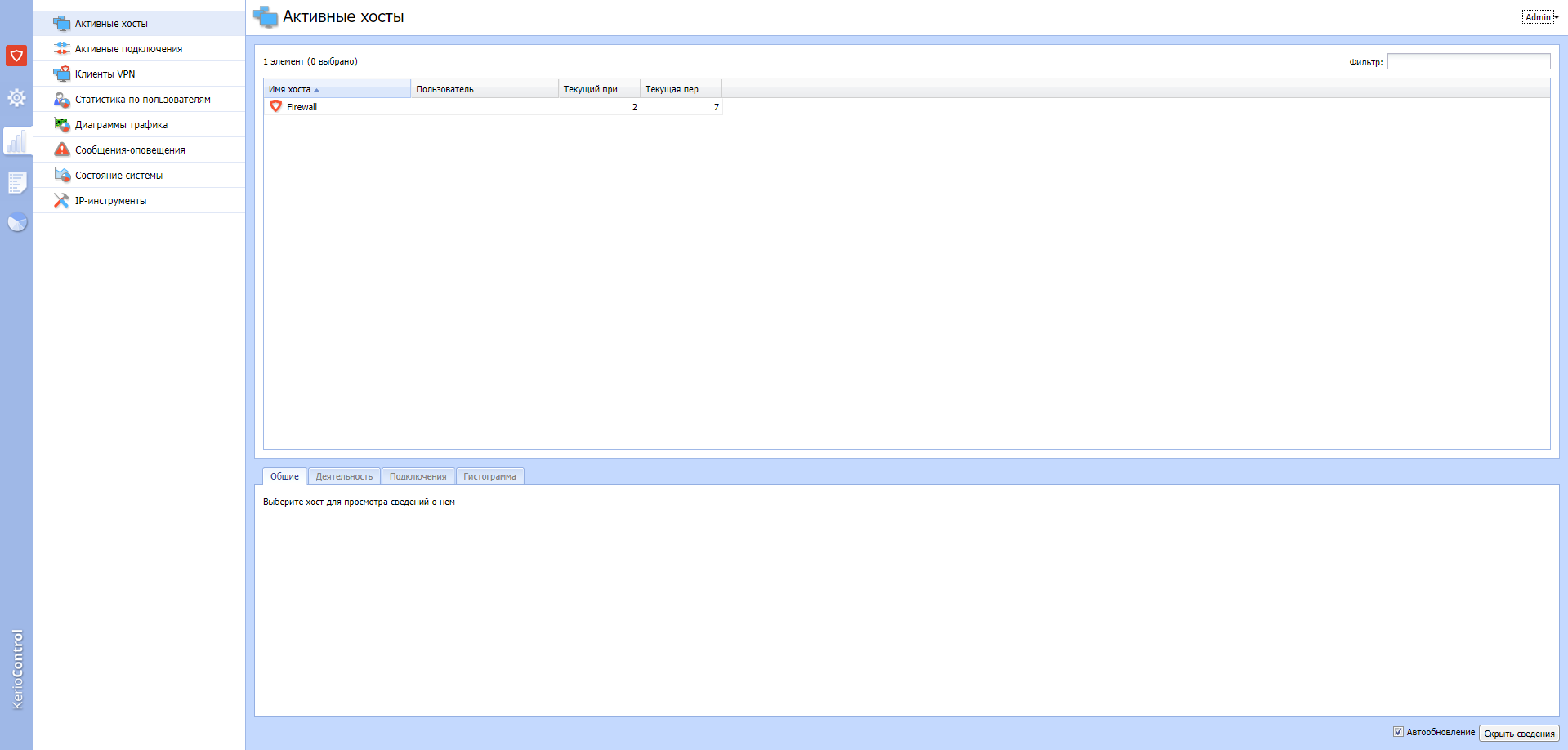
Task: Open the logs notepad icon in sidebar
Action: [16, 182]
